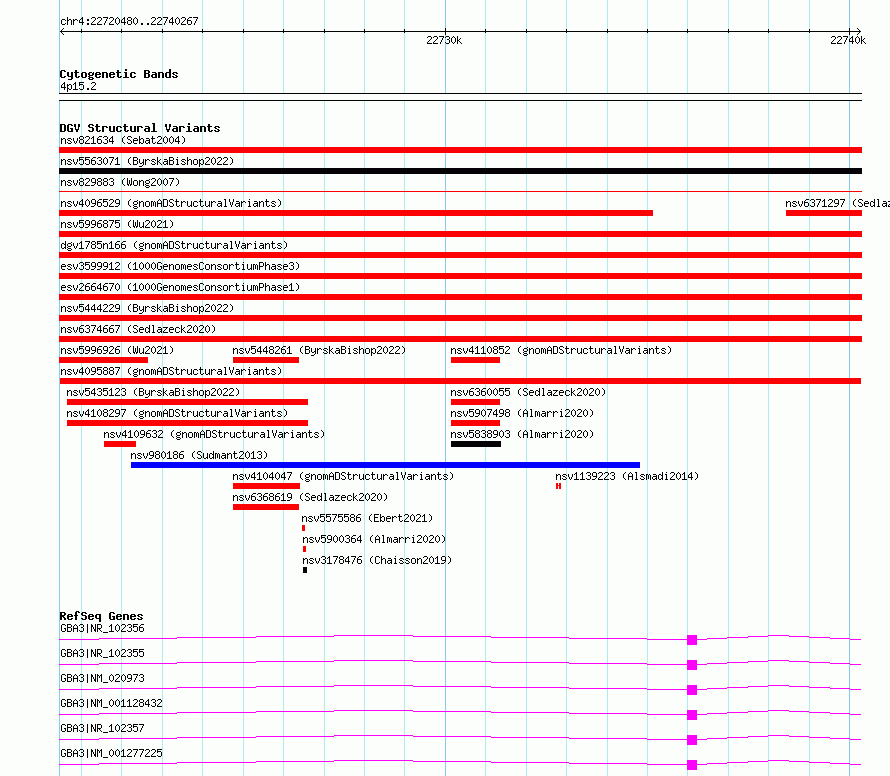Image resolution: width=890 pixels, height=776 pixels.
Task: Click the blue nsv980186 (Sudmant2013) bar
Action: pos(385,465)
